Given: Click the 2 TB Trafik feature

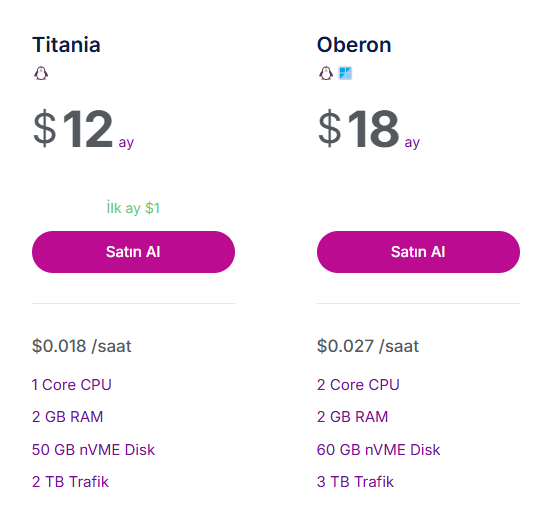Looking at the screenshot, I should point(70,482).
